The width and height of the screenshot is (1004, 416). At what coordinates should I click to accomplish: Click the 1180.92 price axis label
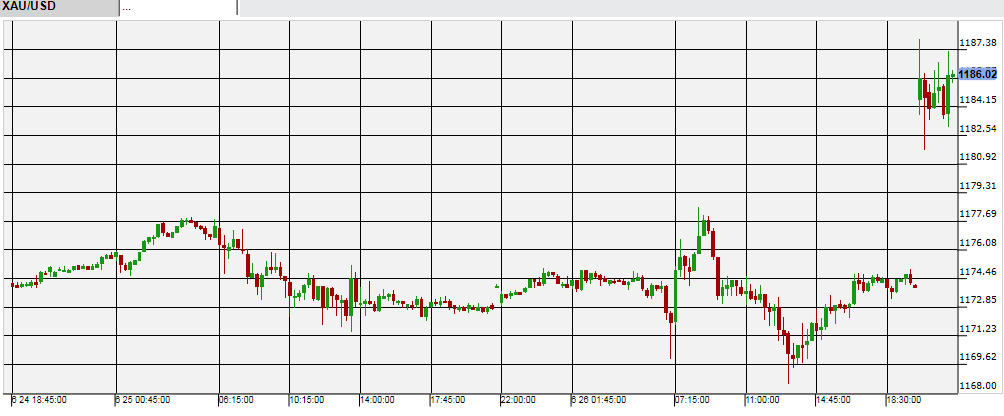tap(975, 157)
